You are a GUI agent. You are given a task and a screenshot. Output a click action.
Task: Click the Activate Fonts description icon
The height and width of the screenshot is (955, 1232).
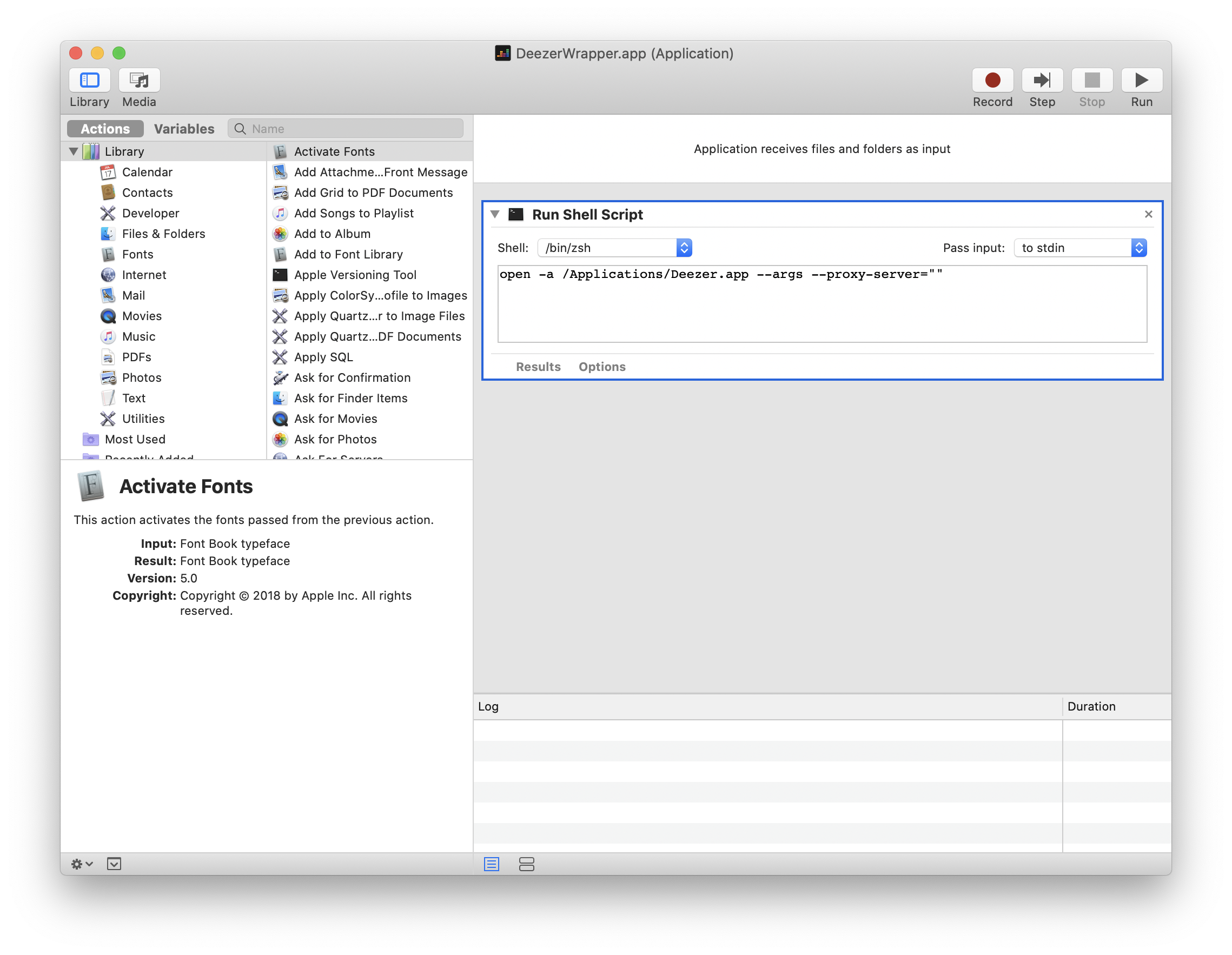(x=91, y=486)
